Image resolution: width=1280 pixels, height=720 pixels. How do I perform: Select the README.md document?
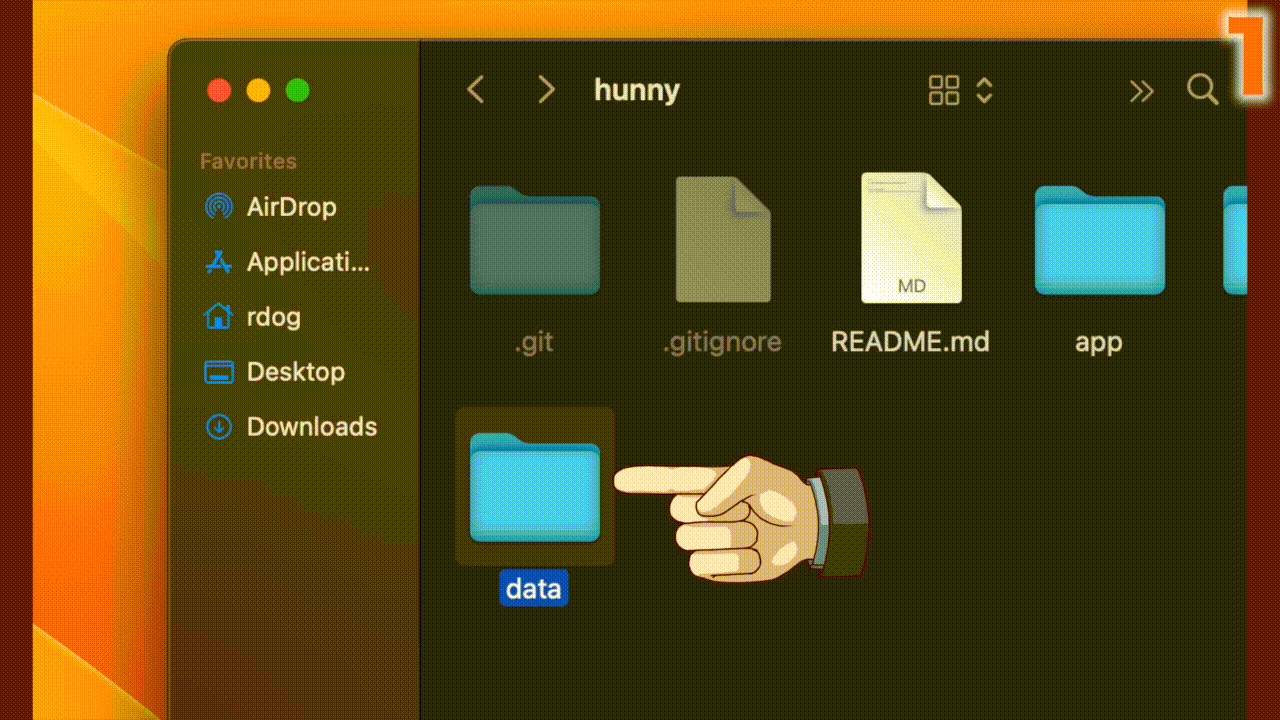[910, 240]
